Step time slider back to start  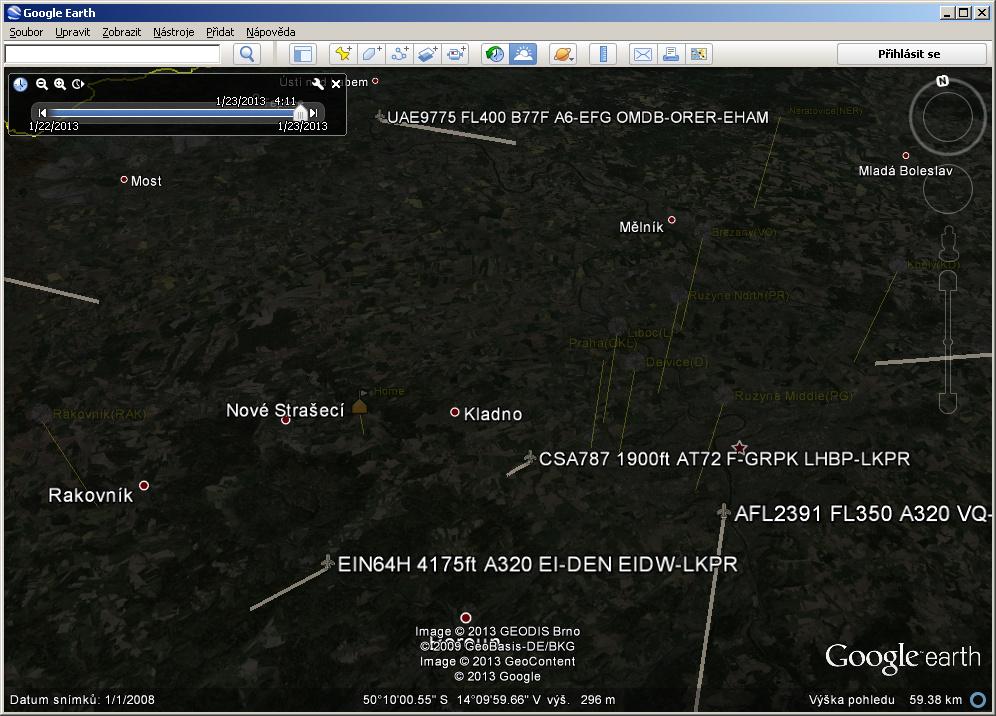point(42,112)
